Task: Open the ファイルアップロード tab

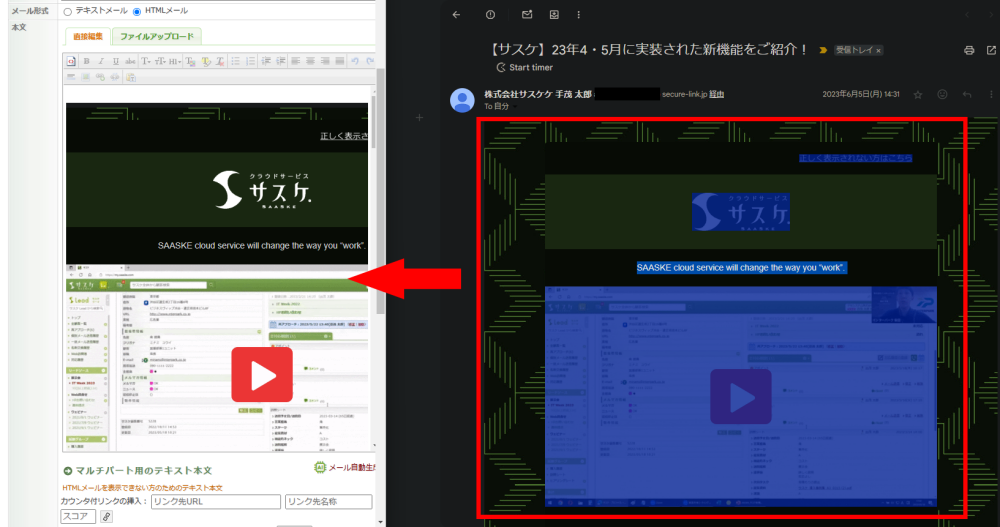Action: 157,36
